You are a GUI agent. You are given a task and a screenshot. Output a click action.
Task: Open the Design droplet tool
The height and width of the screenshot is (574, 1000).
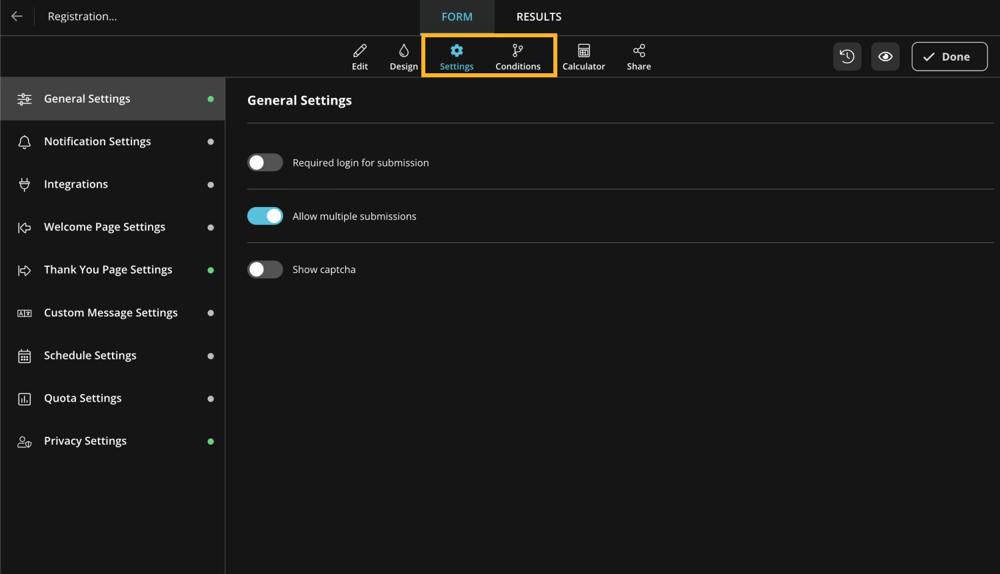pyautogui.click(x=404, y=57)
